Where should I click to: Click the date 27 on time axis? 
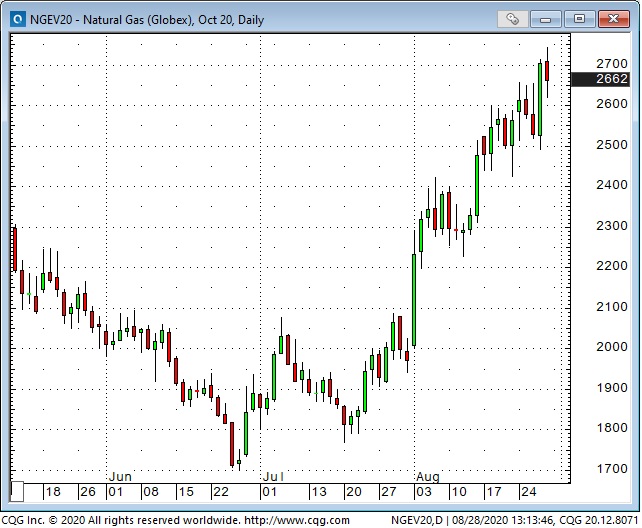point(389,492)
